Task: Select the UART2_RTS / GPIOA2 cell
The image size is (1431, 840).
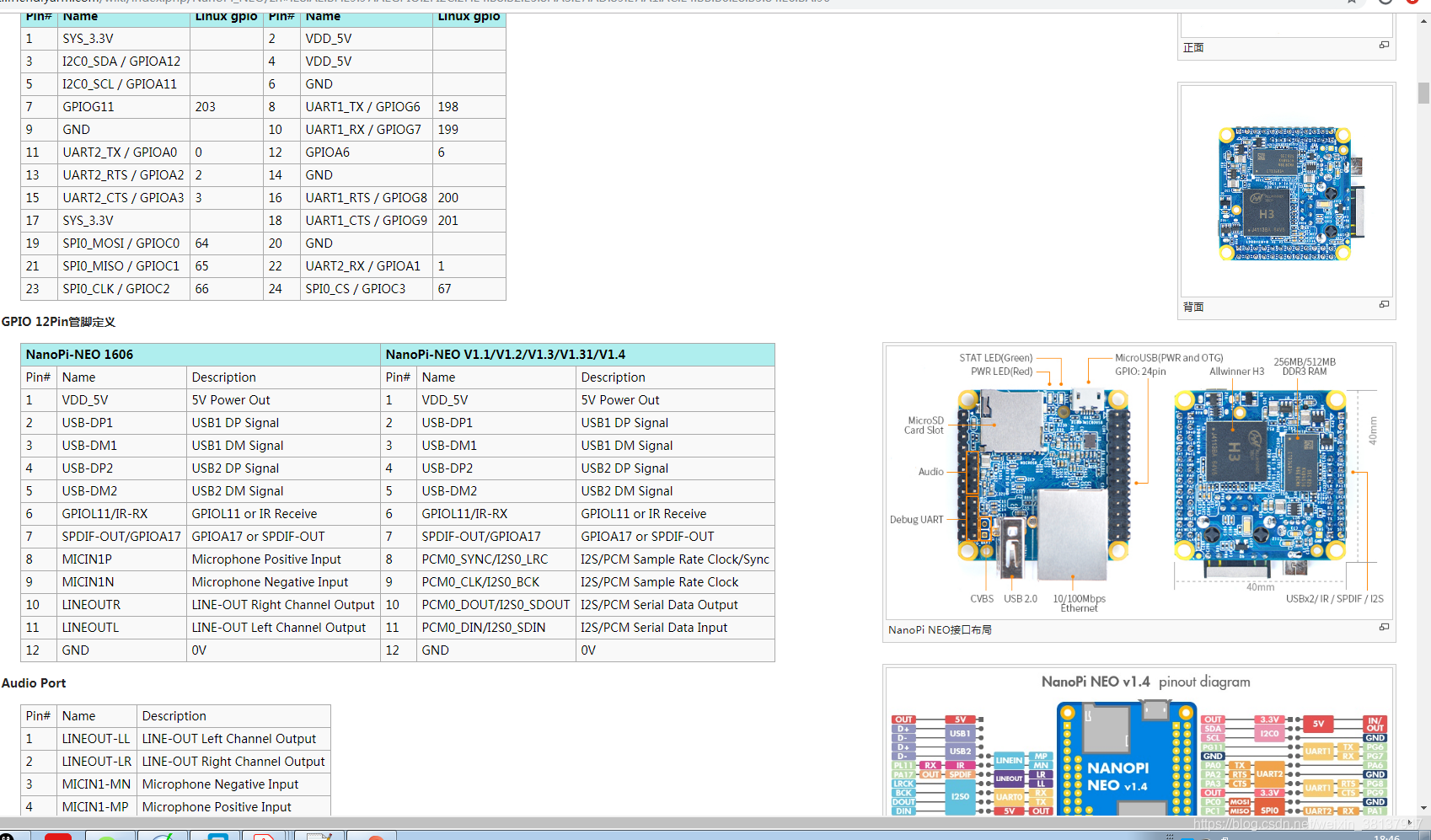Action: pyautogui.click(x=123, y=175)
